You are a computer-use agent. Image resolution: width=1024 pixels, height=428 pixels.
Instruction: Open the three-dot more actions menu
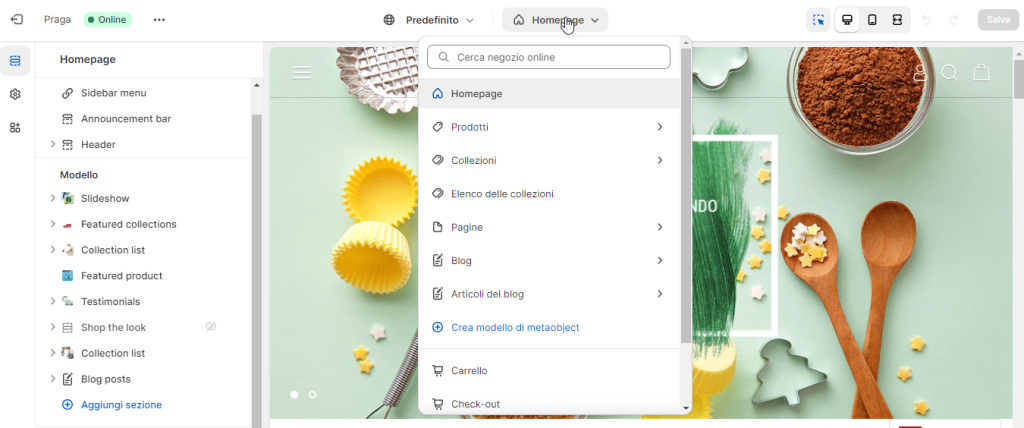tap(159, 19)
